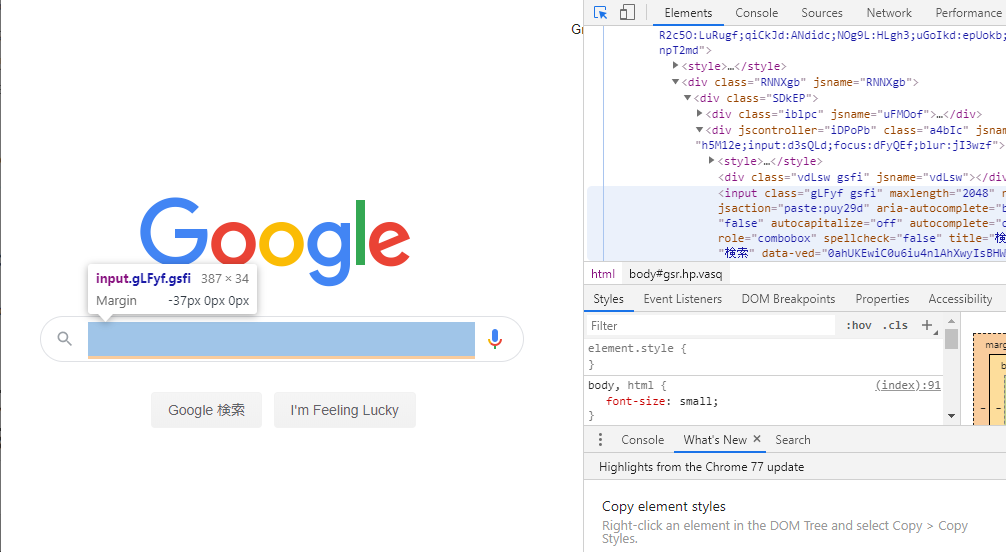Viewport: 1006px width, 552px height.
Task: Open the drawer's three-dot menu
Action: 600,440
